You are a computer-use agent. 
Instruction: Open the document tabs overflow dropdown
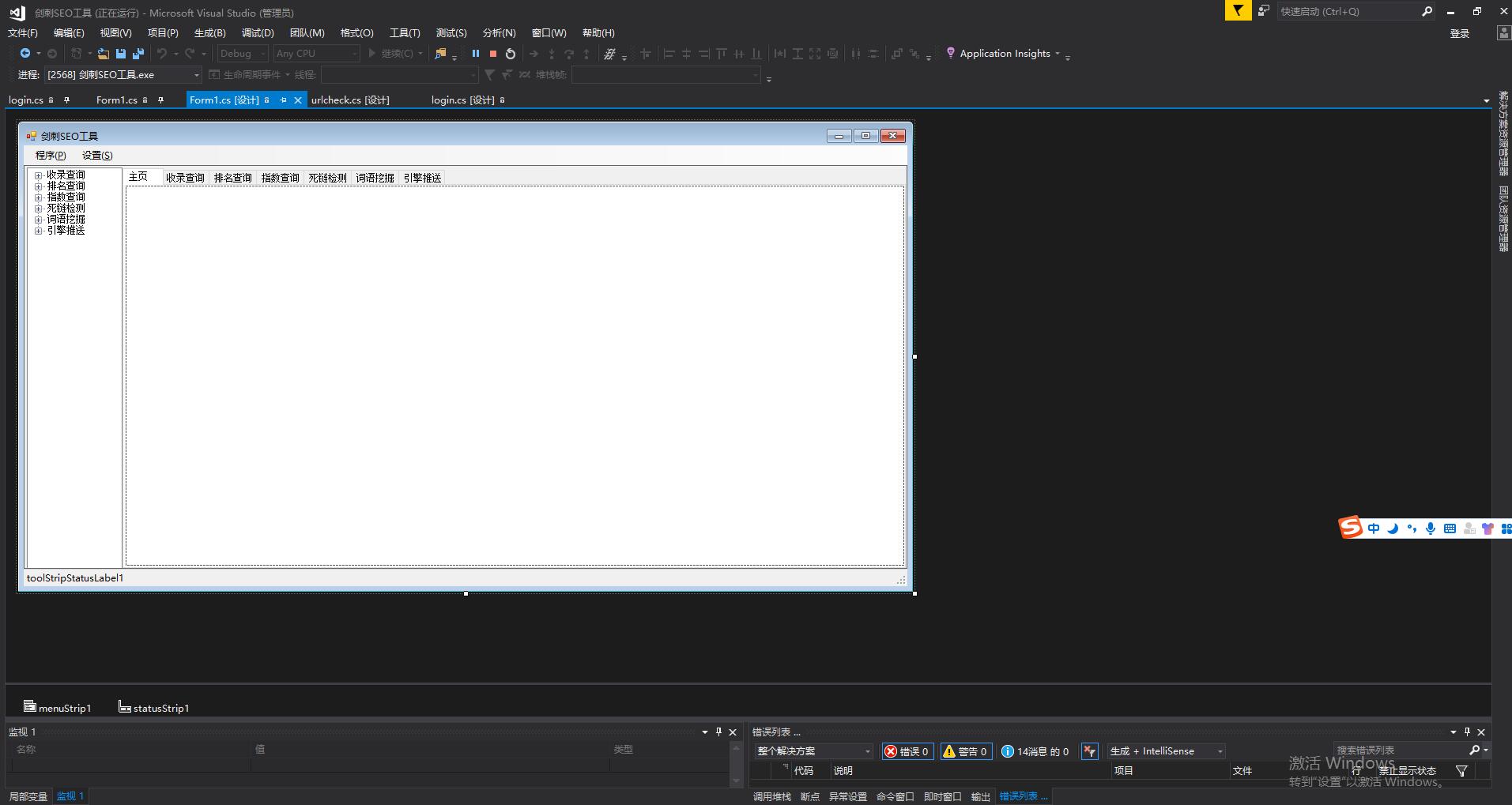coord(1486,101)
